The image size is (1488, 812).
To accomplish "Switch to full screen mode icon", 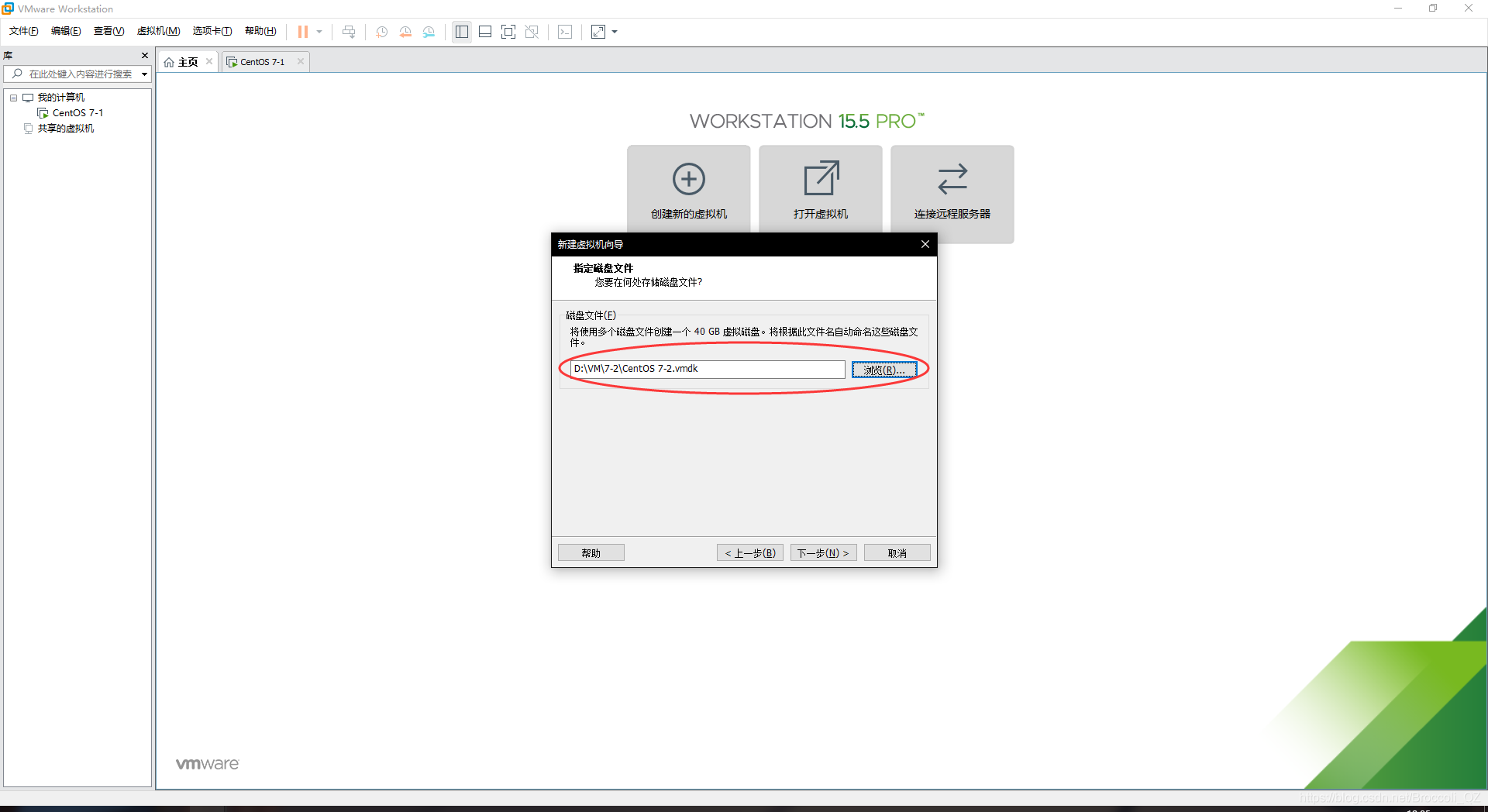I will 508,32.
